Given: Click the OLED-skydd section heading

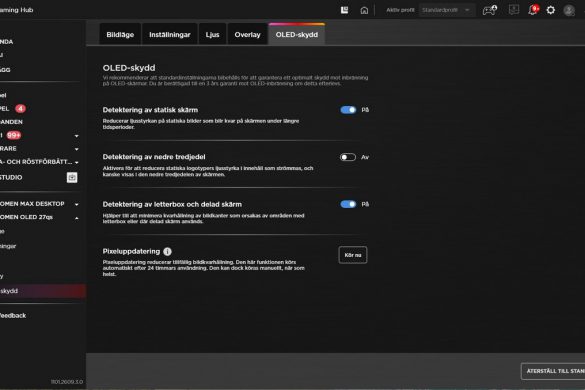Looking at the screenshot, I should (129, 68).
